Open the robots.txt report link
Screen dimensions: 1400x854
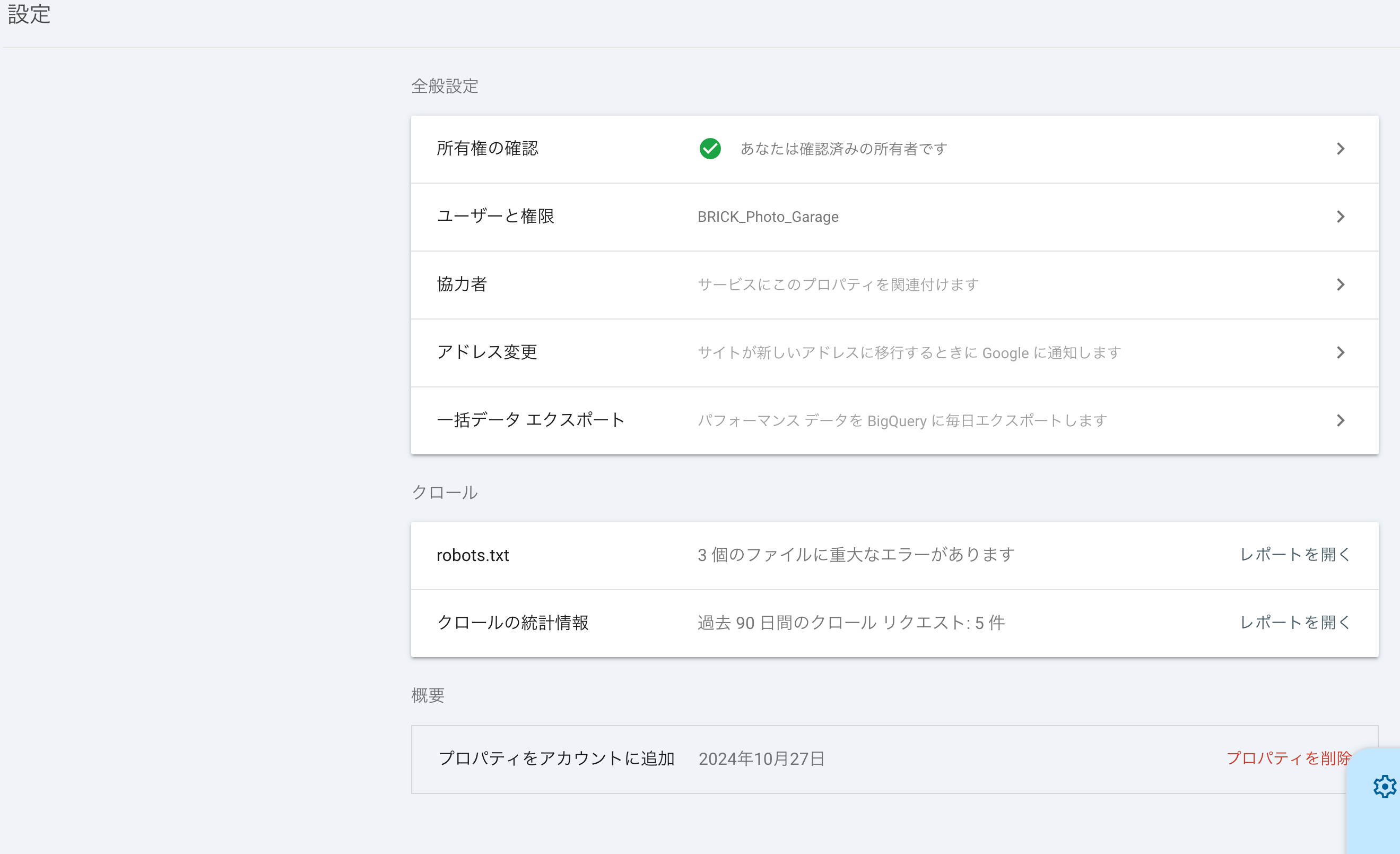(x=1294, y=554)
